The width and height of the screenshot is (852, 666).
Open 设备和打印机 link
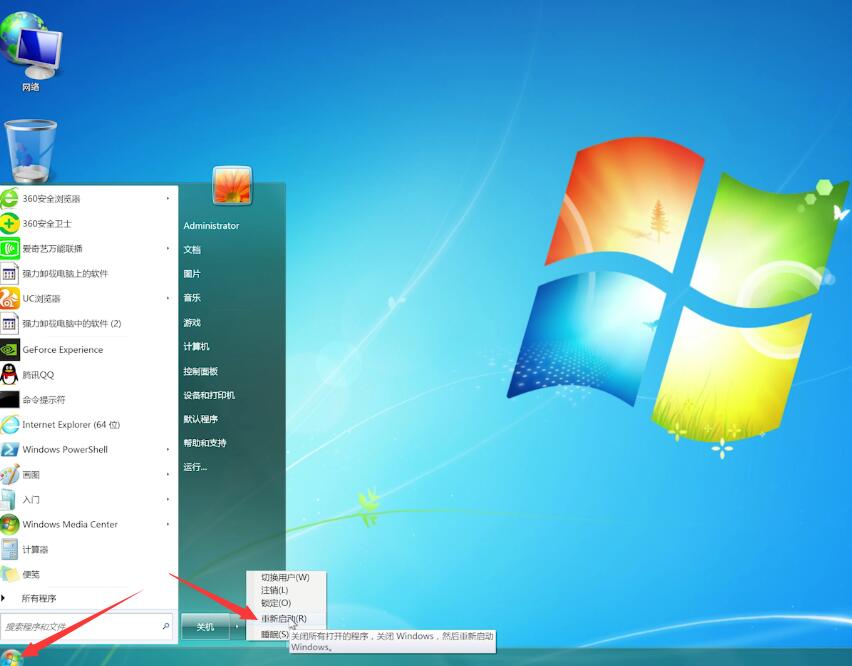point(209,395)
